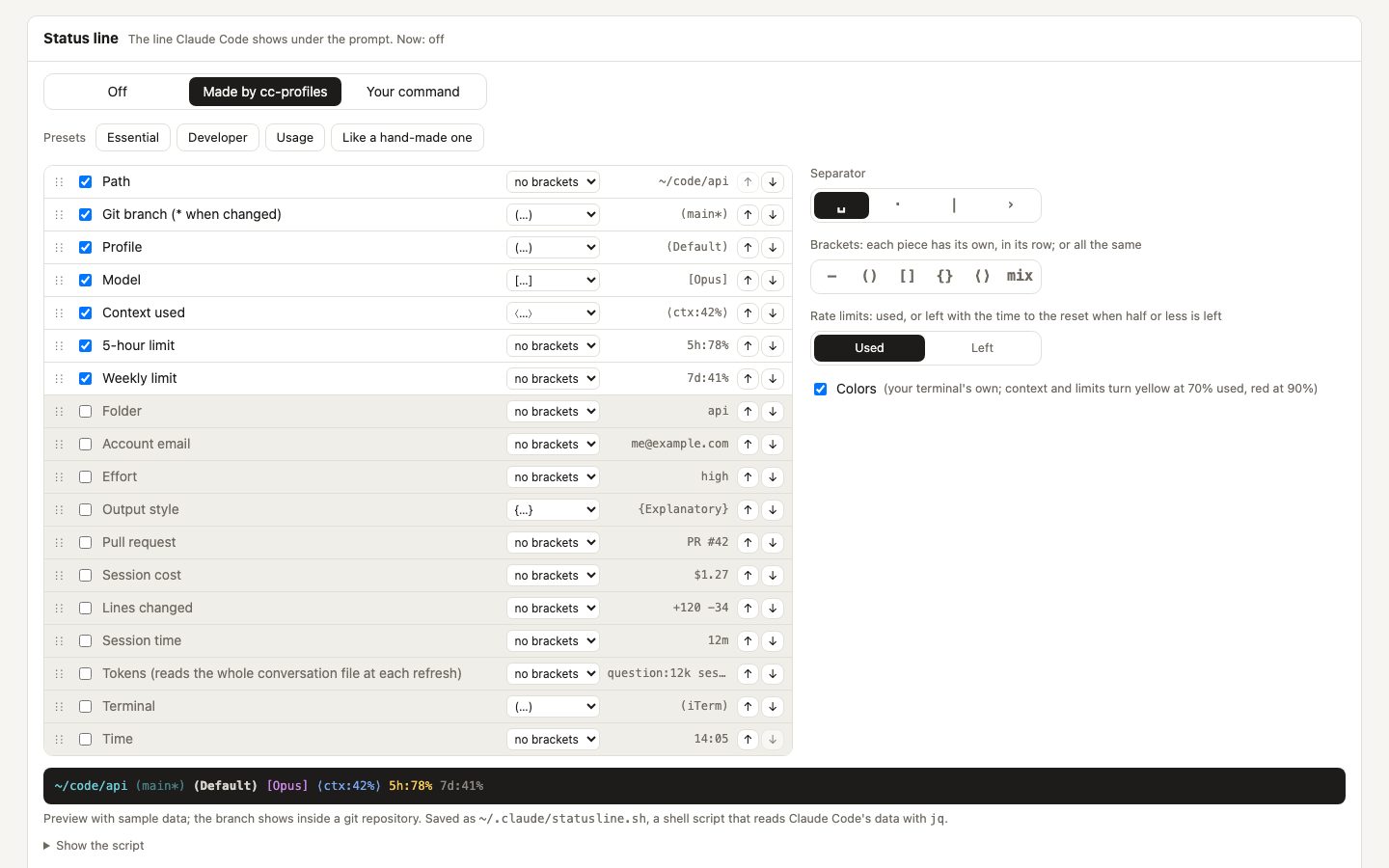Move the Path row down with its arrow
Viewport: 1389px width, 868px height.
coord(773,181)
